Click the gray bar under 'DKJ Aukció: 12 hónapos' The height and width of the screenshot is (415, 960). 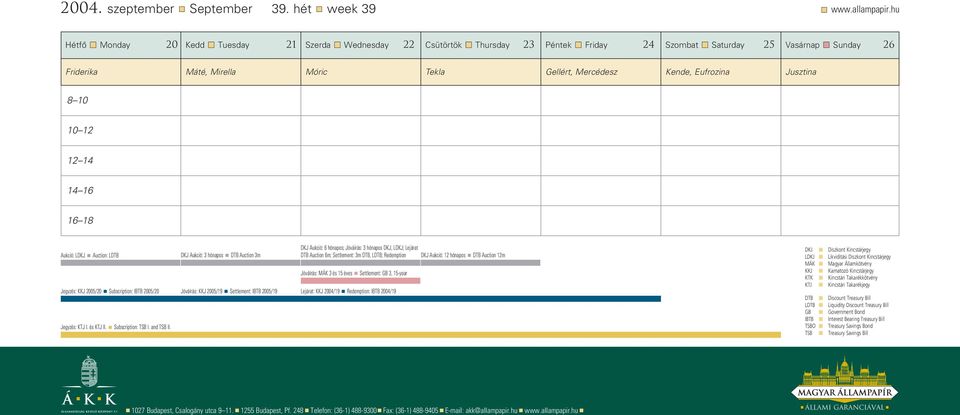pos(481,263)
